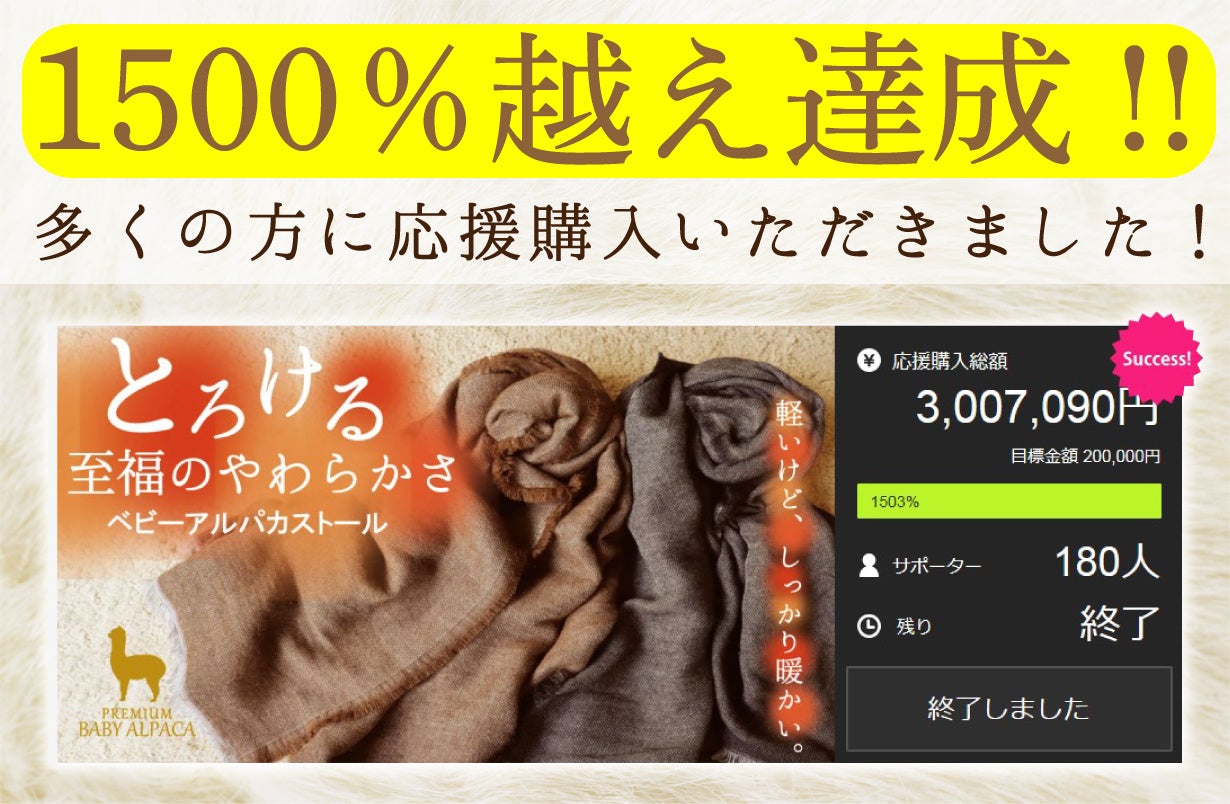Click the clock icon beside 残り
Image resolution: width=1230 pixels, height=804 pixels.
point(869,626)
